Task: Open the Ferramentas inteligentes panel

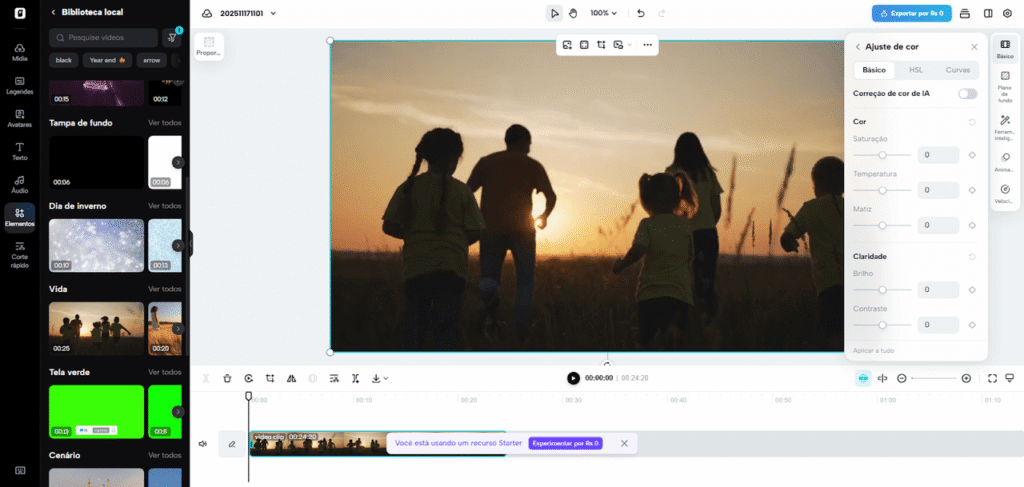Action: click(1004, 127)
